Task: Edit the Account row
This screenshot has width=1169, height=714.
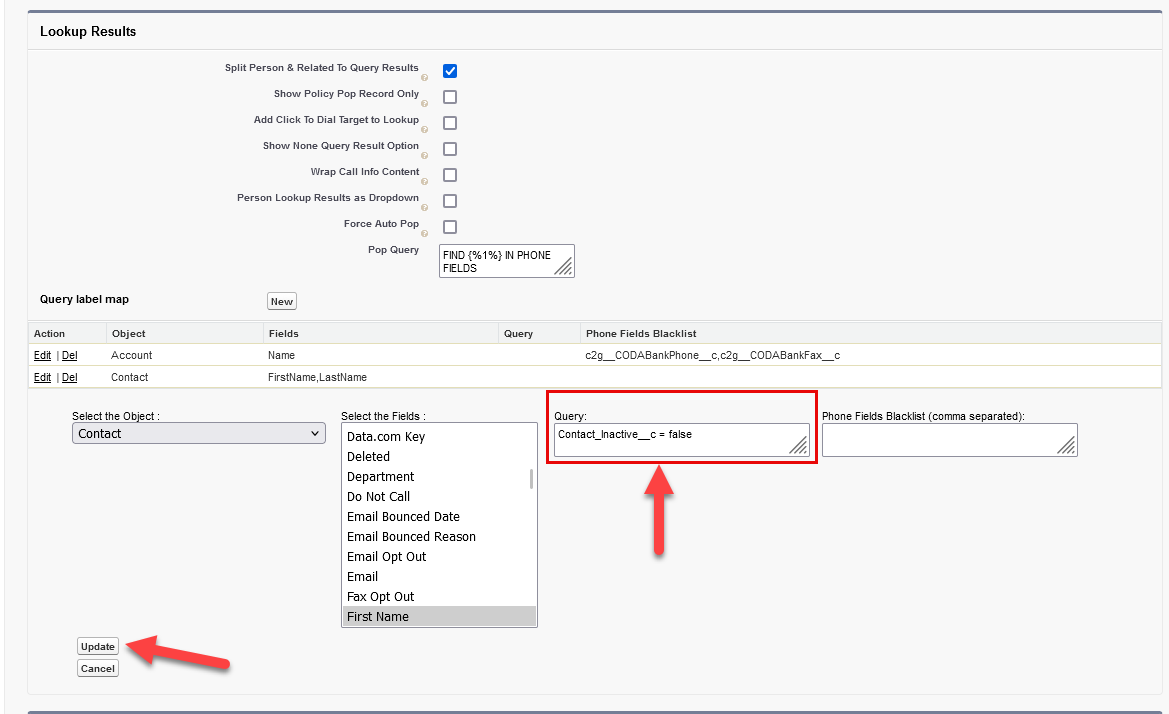Action: 42,356
